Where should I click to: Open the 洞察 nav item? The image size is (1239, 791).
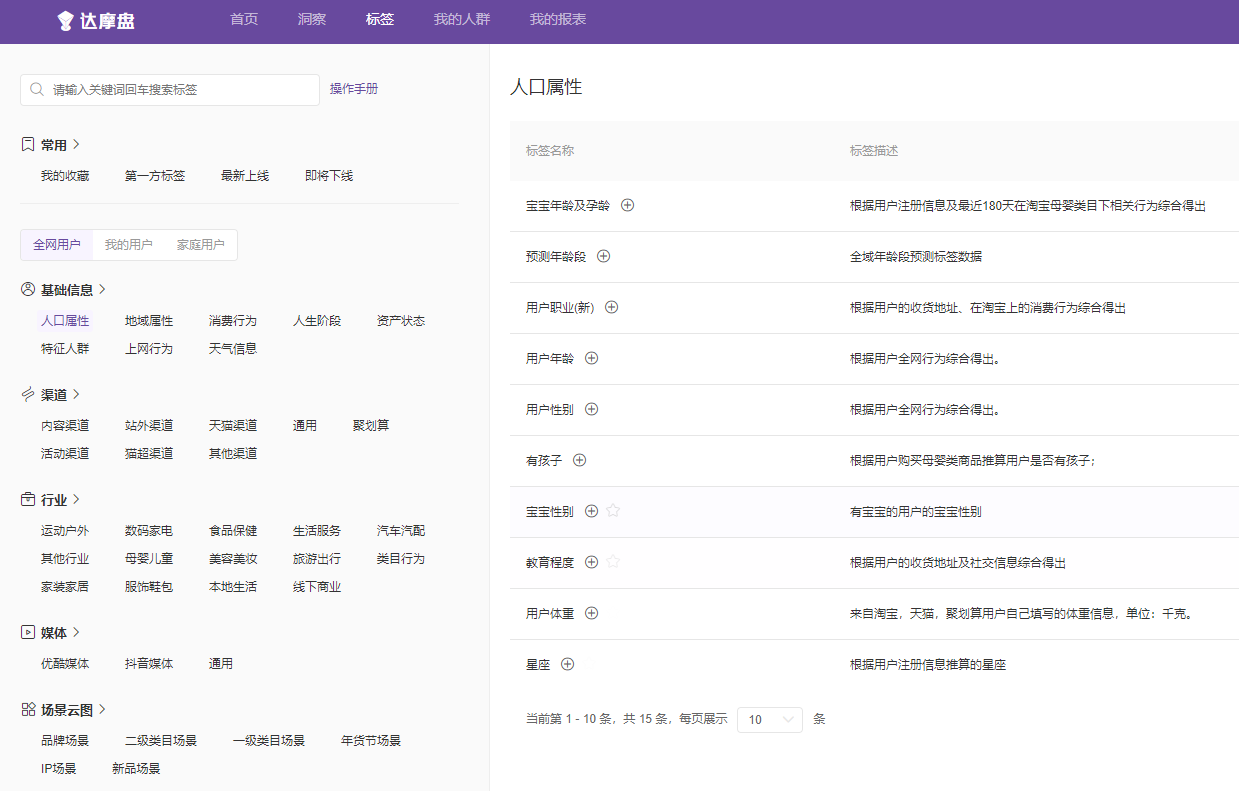[312, 20]
